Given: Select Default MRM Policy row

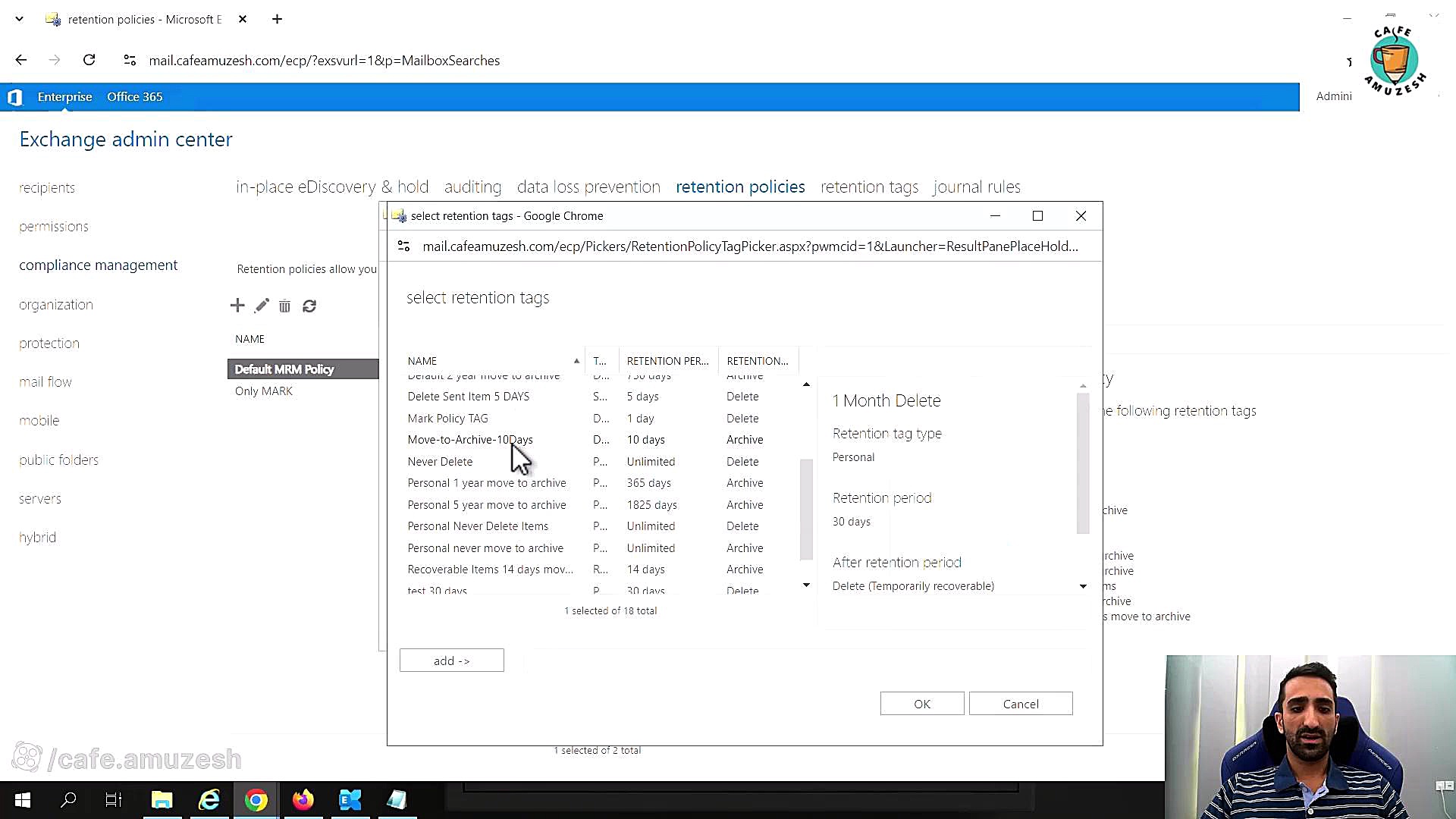Looking at the screenshot, I should tap(303, 369).
